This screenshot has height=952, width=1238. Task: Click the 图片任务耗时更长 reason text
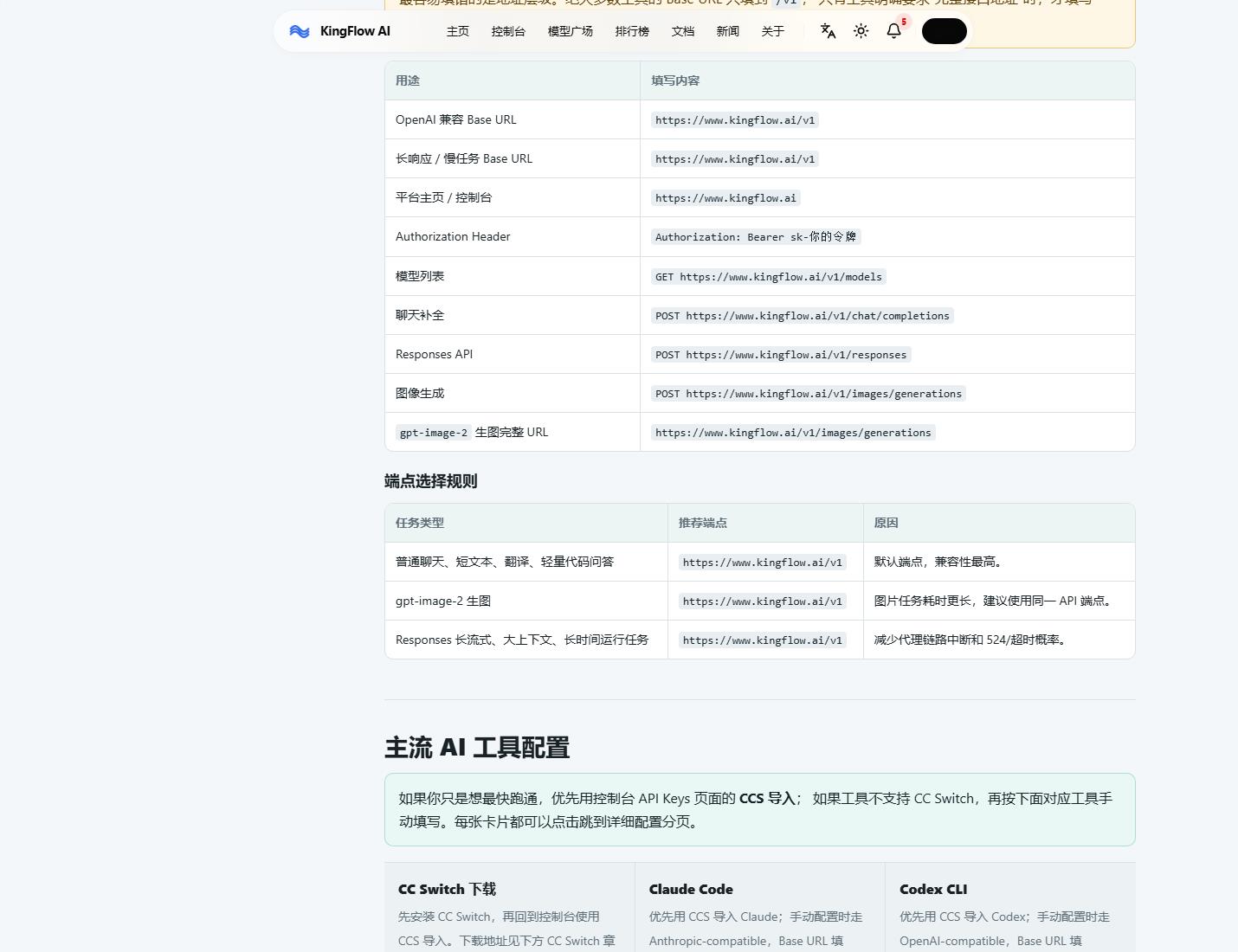996,601
